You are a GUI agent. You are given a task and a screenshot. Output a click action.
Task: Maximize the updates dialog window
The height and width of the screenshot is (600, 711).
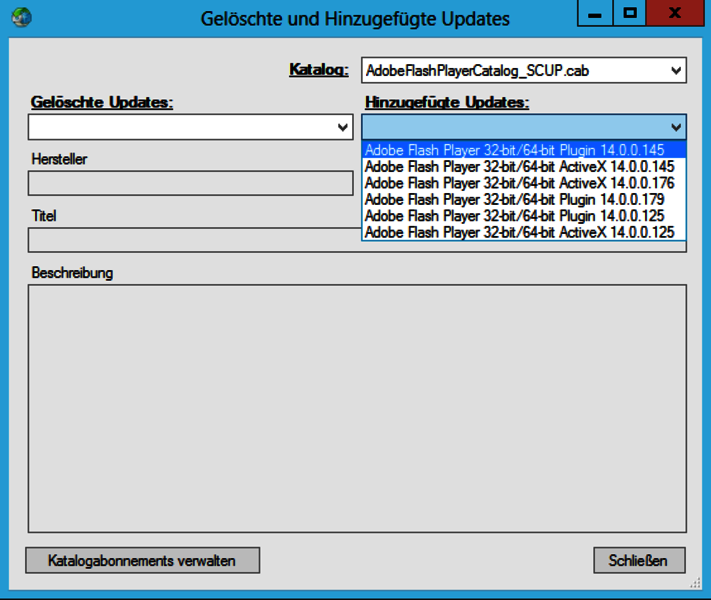[x=630, y=13]
